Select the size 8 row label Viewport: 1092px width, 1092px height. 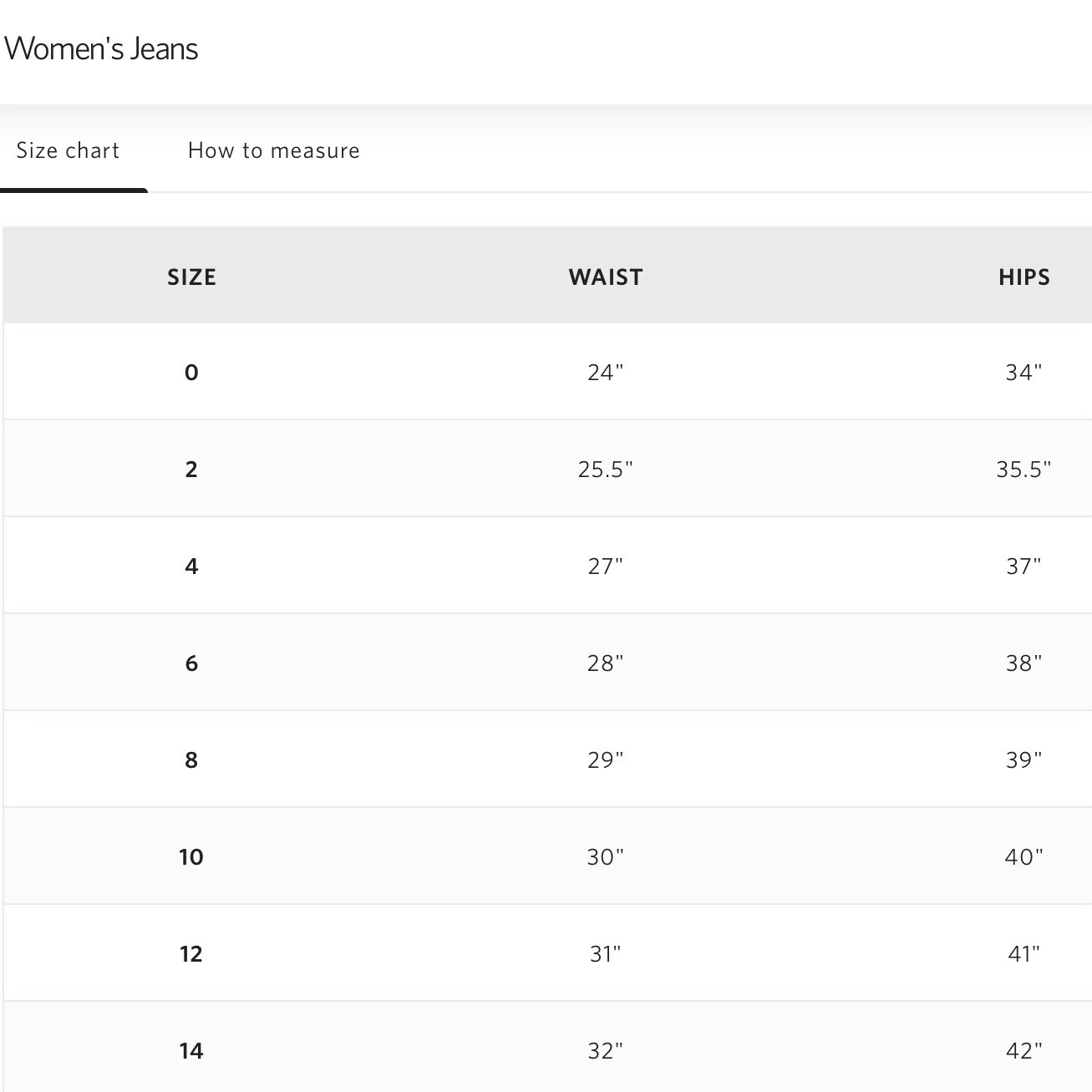coord(191,760)
